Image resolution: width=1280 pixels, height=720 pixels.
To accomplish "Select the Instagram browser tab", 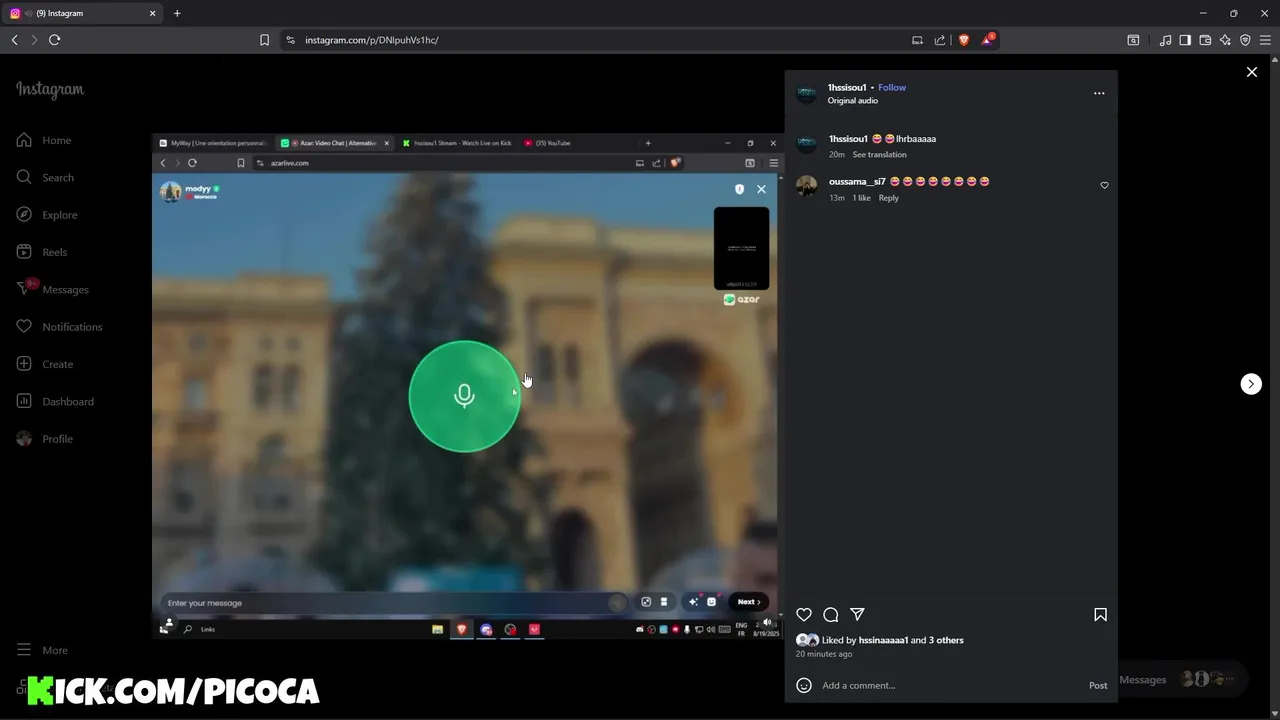I will pyautogui.click(x=84, y=13).
